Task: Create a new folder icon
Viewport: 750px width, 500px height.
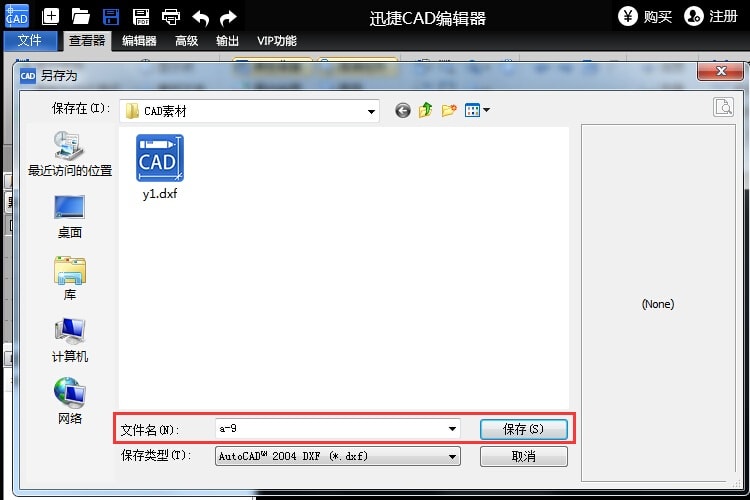Action: coord(449,111)
